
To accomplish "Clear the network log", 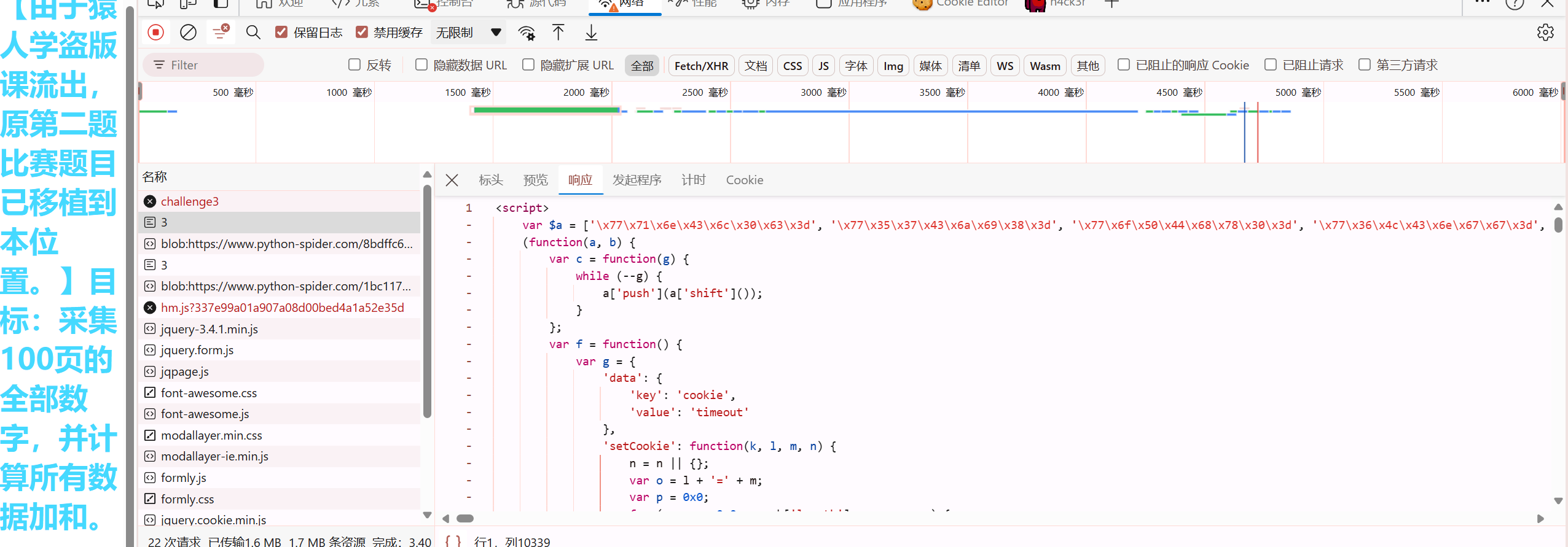I will click(188, 32).
